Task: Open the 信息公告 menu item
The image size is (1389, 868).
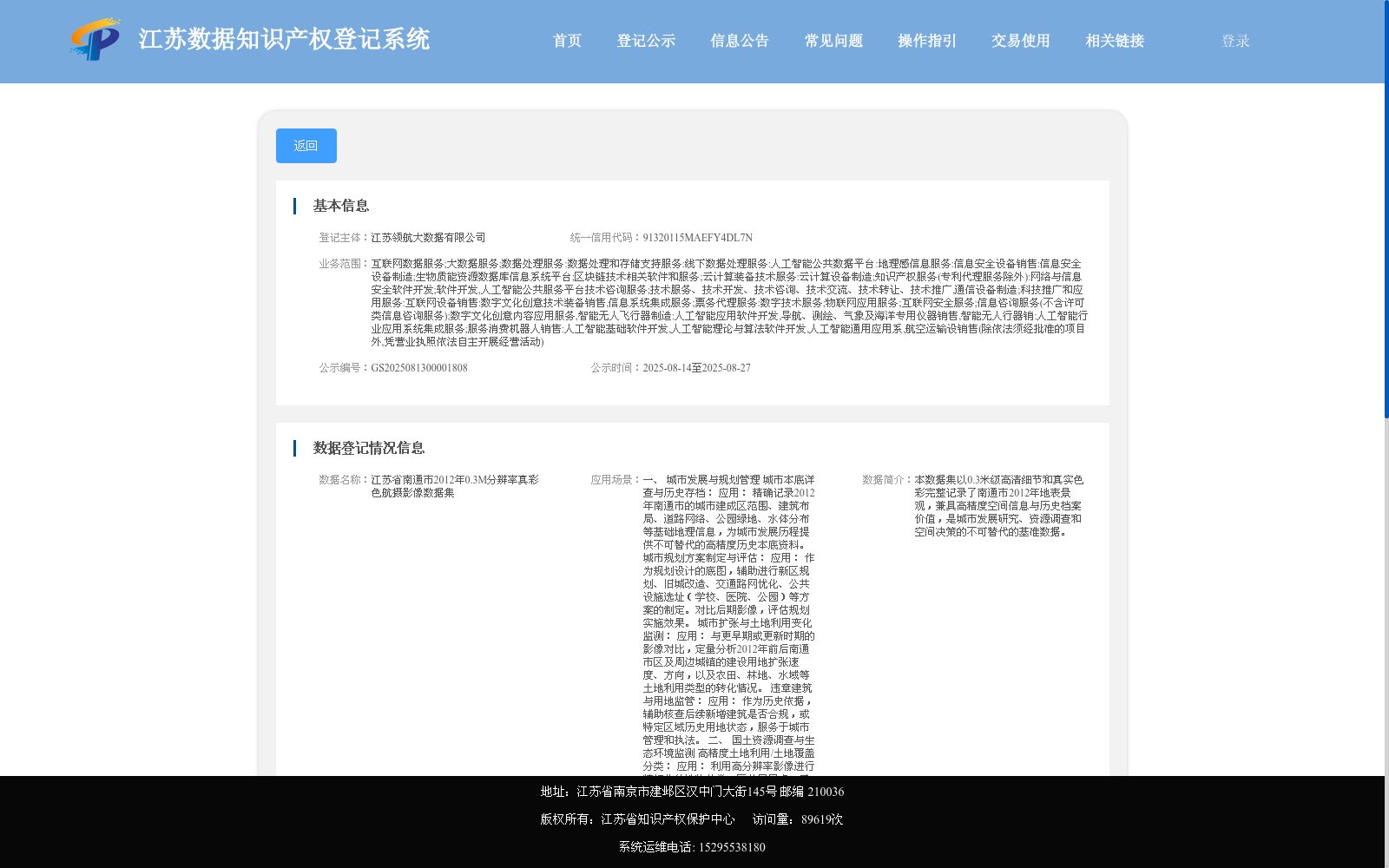Action: tap(740, 41)
